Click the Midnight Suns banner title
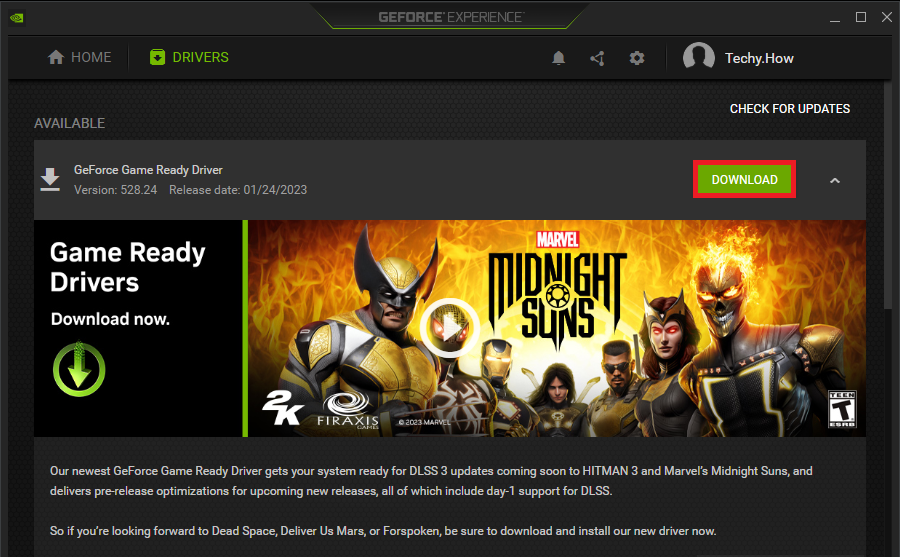Screen dimensions: 900x557 [557, 292]
